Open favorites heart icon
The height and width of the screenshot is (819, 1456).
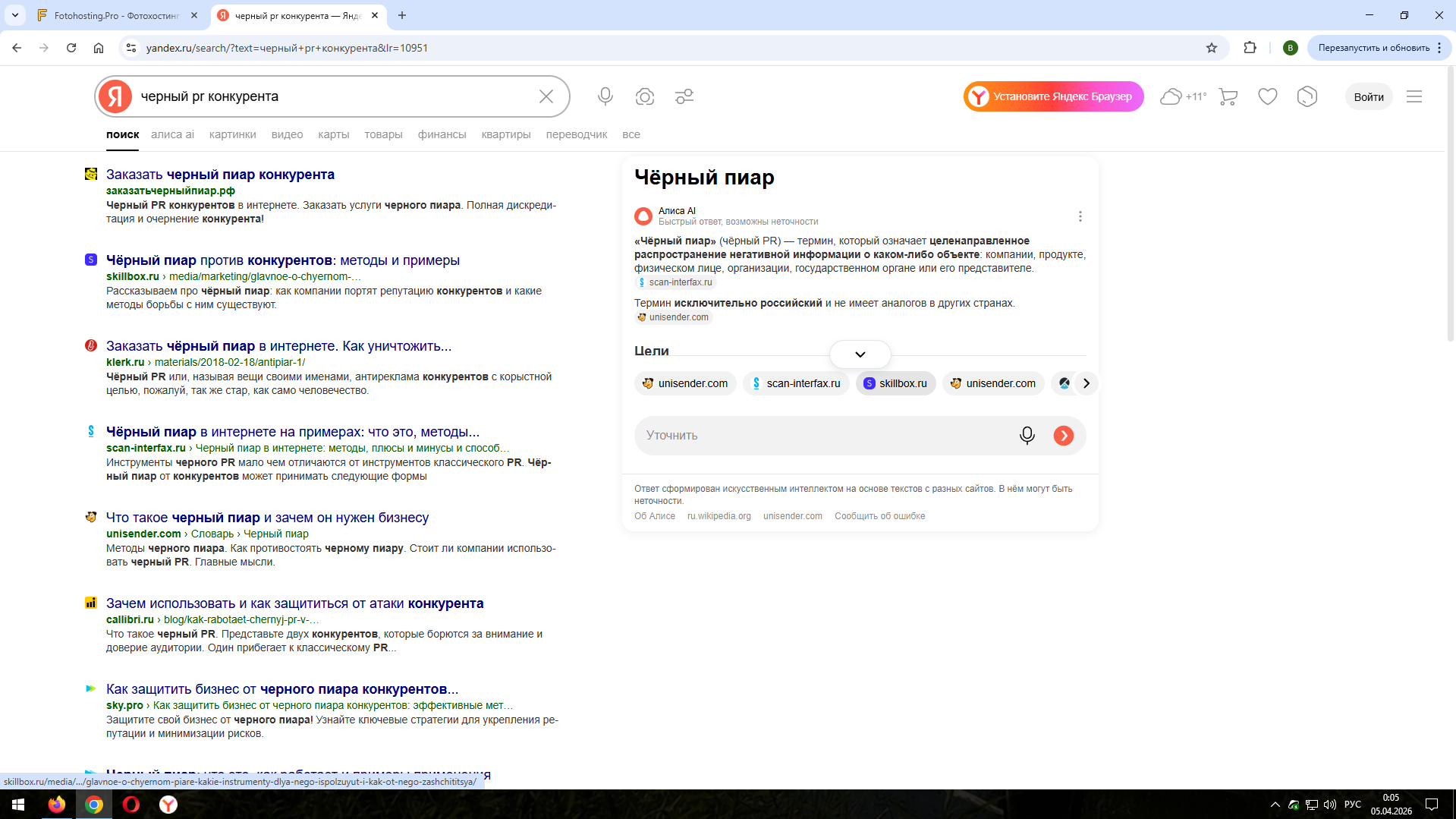click(x=1267, y=96)
